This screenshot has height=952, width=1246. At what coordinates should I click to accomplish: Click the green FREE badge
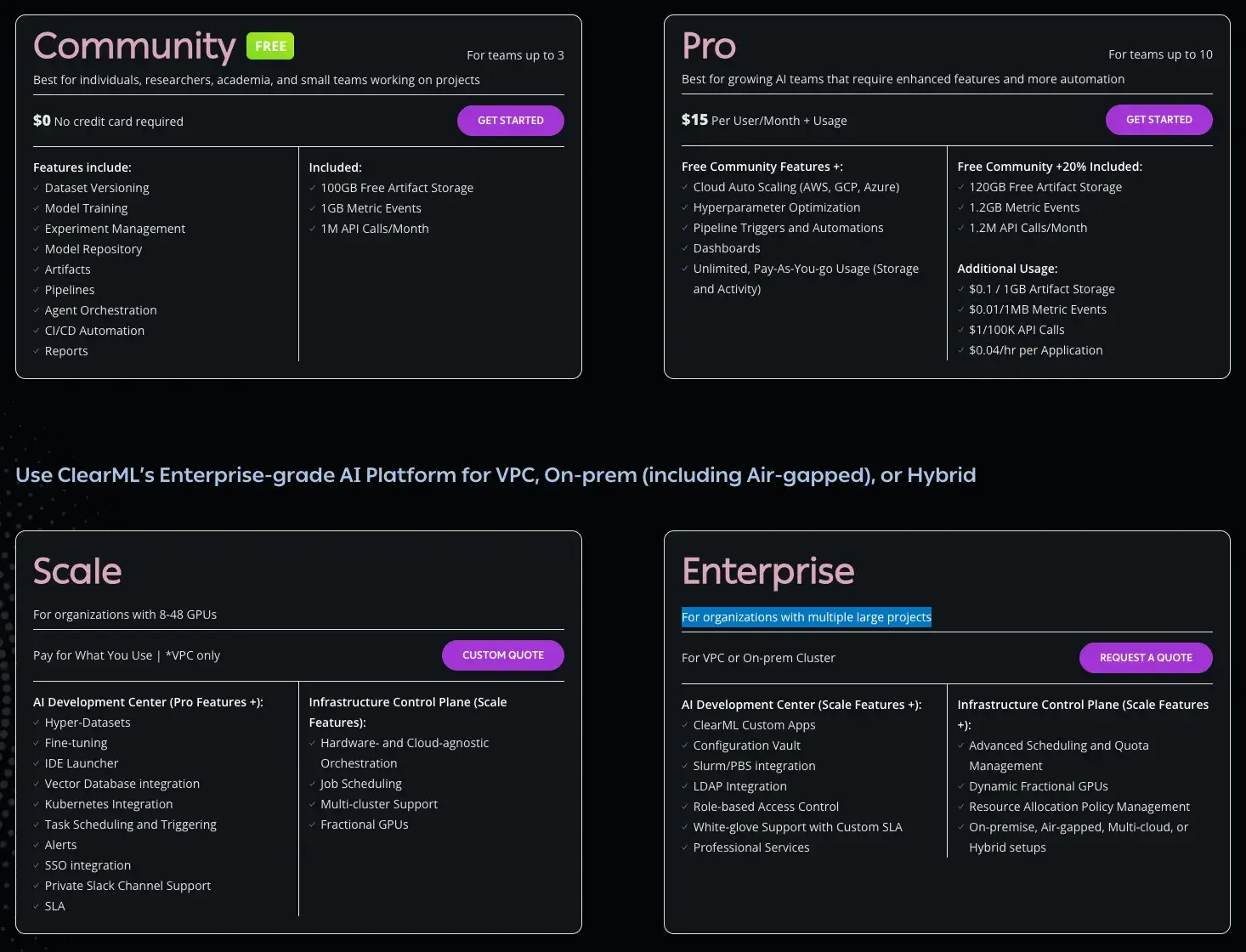coord(270,46)
